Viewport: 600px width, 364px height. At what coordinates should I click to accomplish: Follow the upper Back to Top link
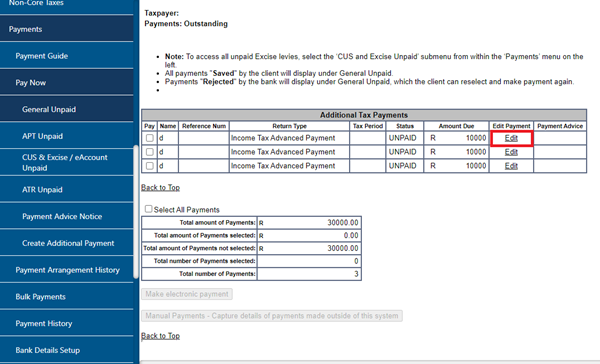[x=160, y=188]
